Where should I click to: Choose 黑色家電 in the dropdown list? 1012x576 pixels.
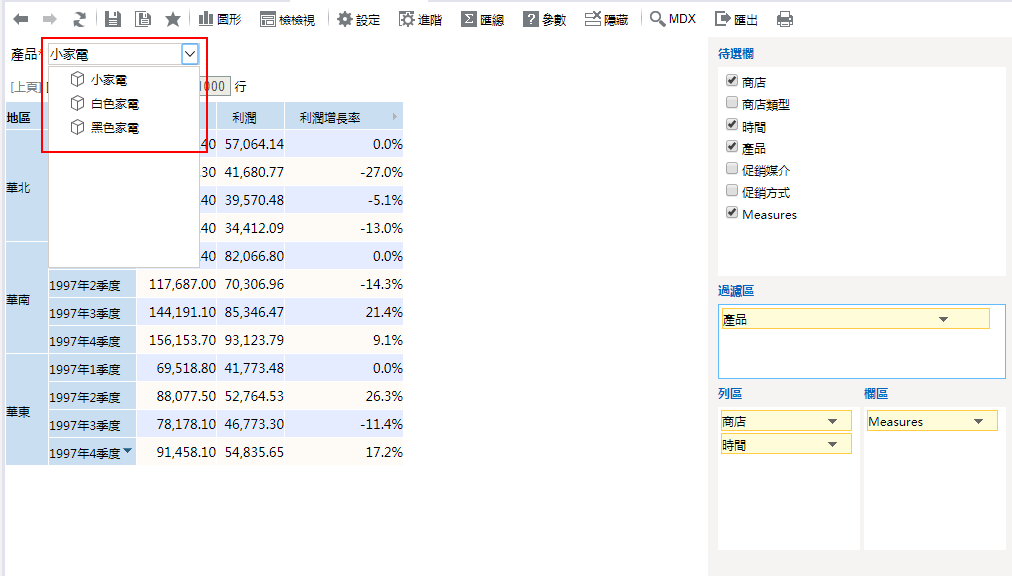114,128
